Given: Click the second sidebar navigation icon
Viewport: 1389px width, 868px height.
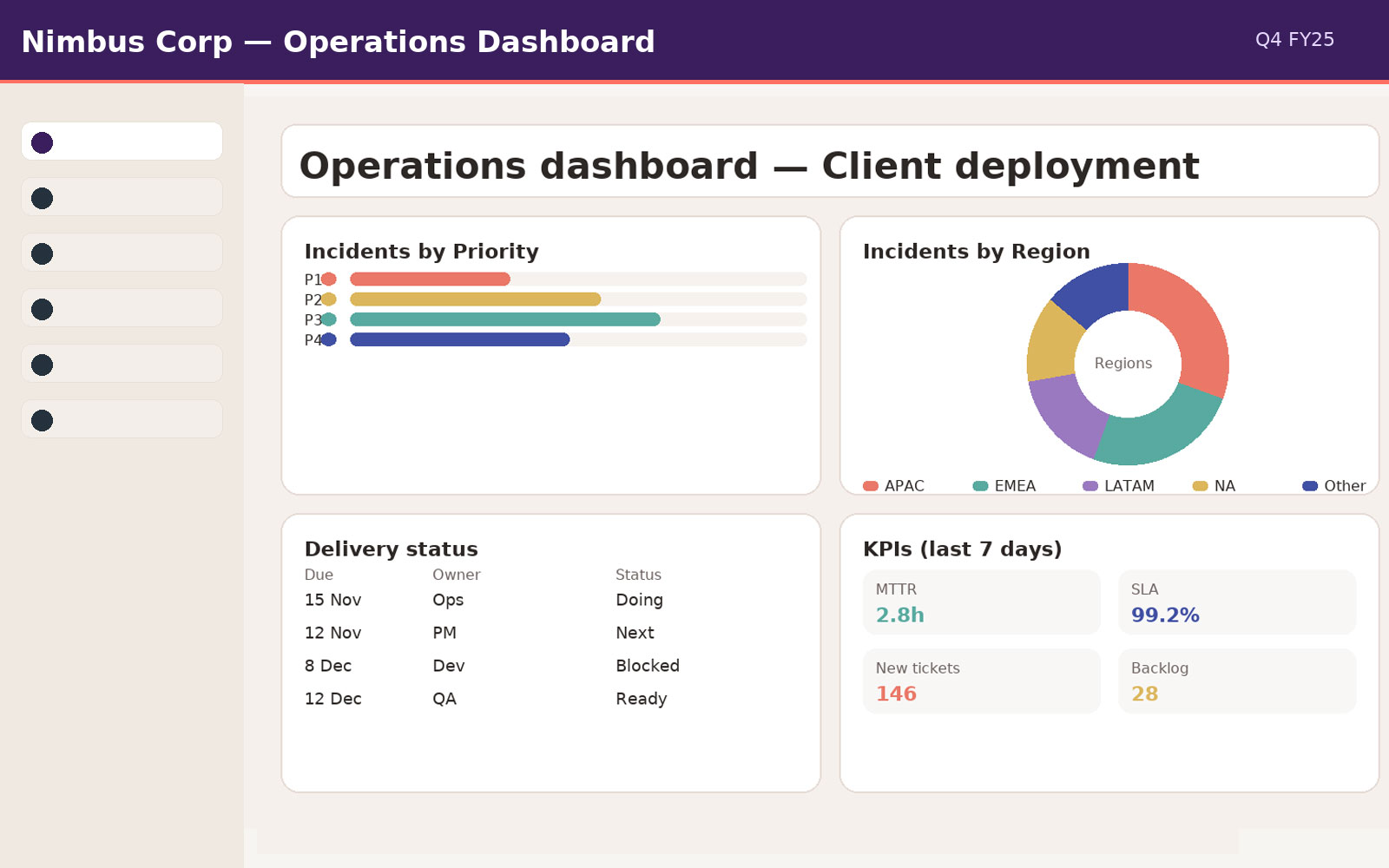Looking at the screenshot, I should pyautogui.click(x=41, y=198).
